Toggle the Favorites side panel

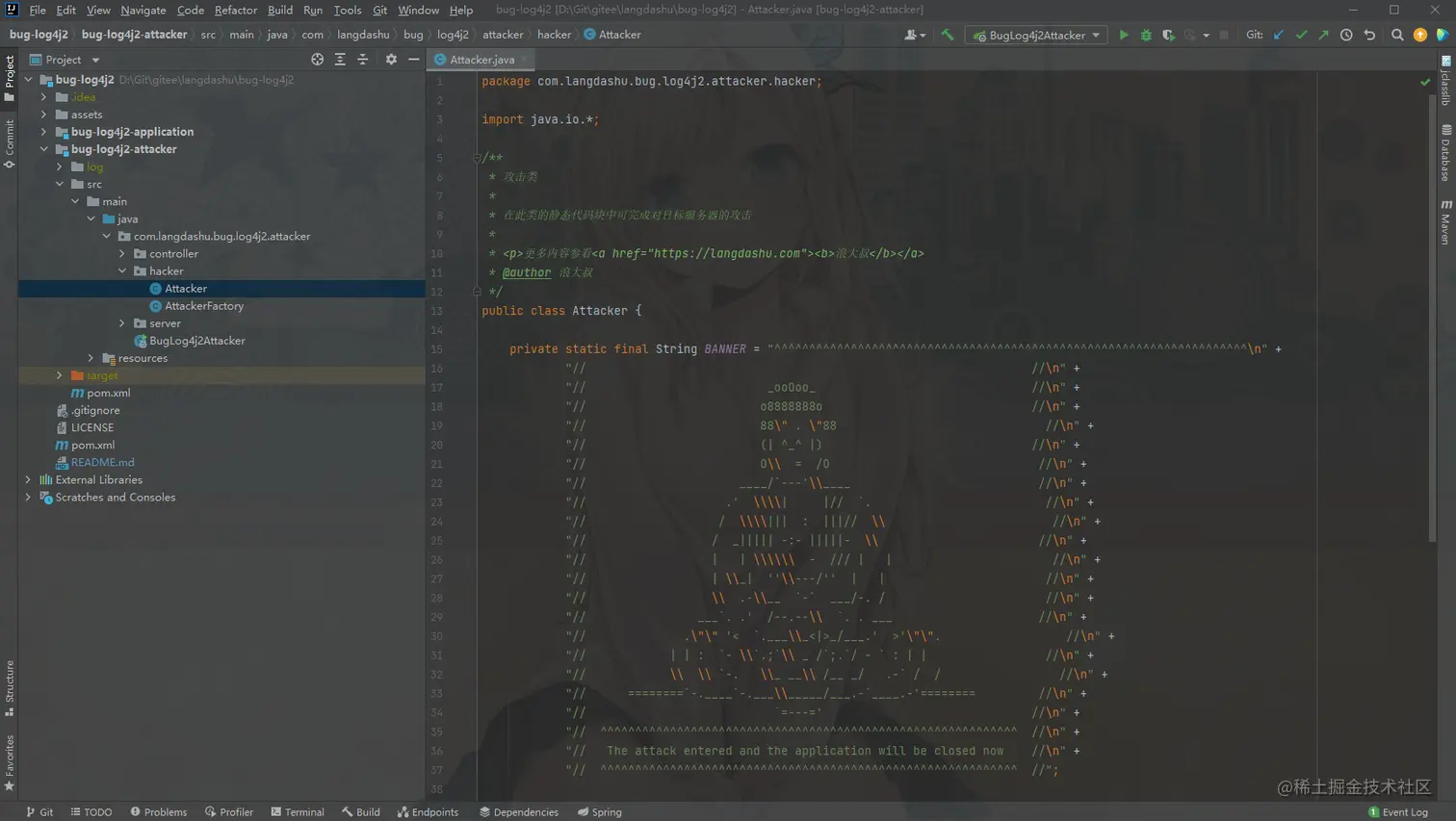click(10, 763)
